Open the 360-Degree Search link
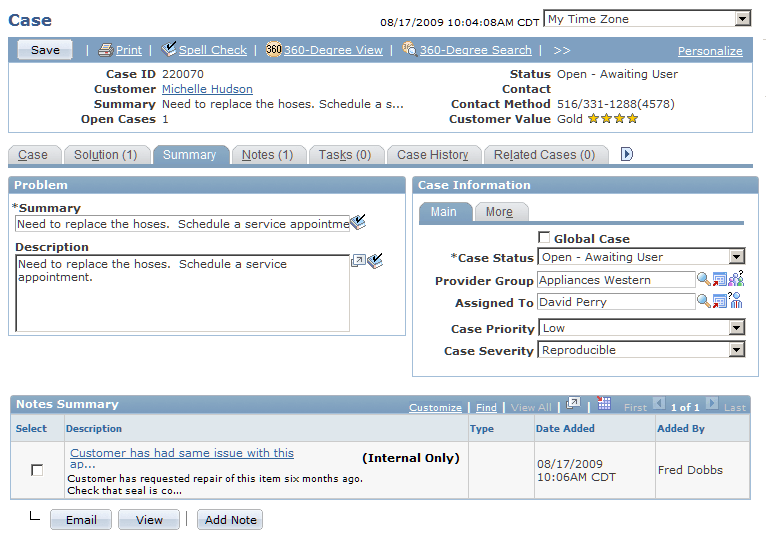The image size is (768, 538). tap(476, 50)
